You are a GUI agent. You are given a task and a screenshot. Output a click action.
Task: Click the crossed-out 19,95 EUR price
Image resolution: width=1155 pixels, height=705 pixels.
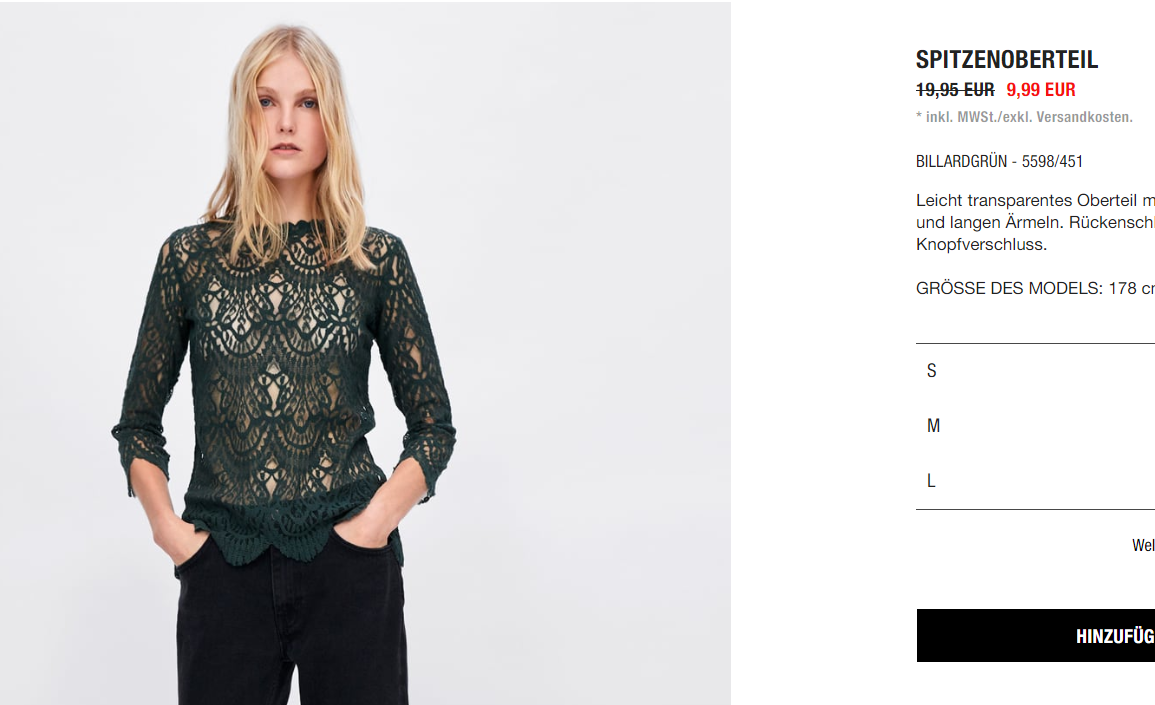click(955, 90)
